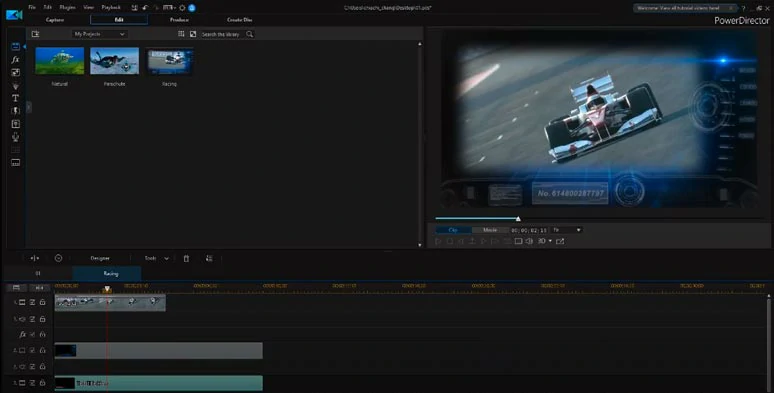Open the Particle Room icon
The width and height of the screenshot is (774, 393).
[x=15, y=85]
